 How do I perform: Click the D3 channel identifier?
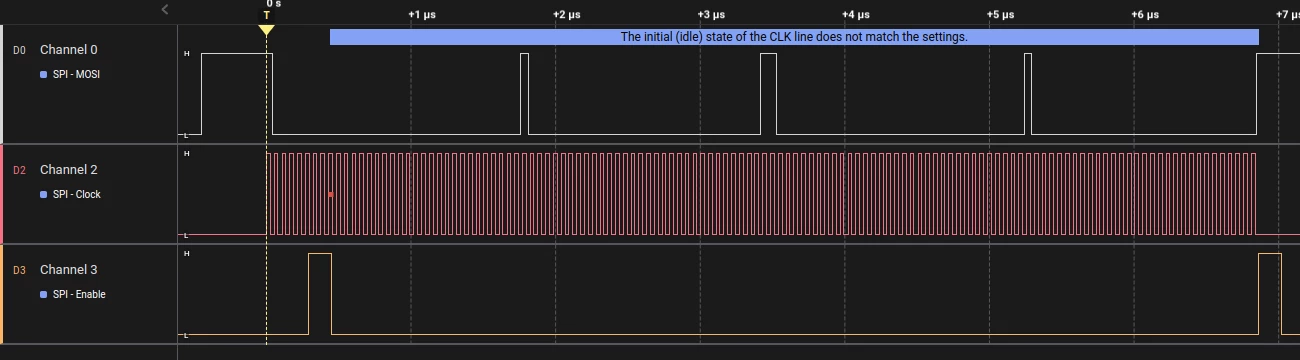pyautogui.click(x=19, y=270)
